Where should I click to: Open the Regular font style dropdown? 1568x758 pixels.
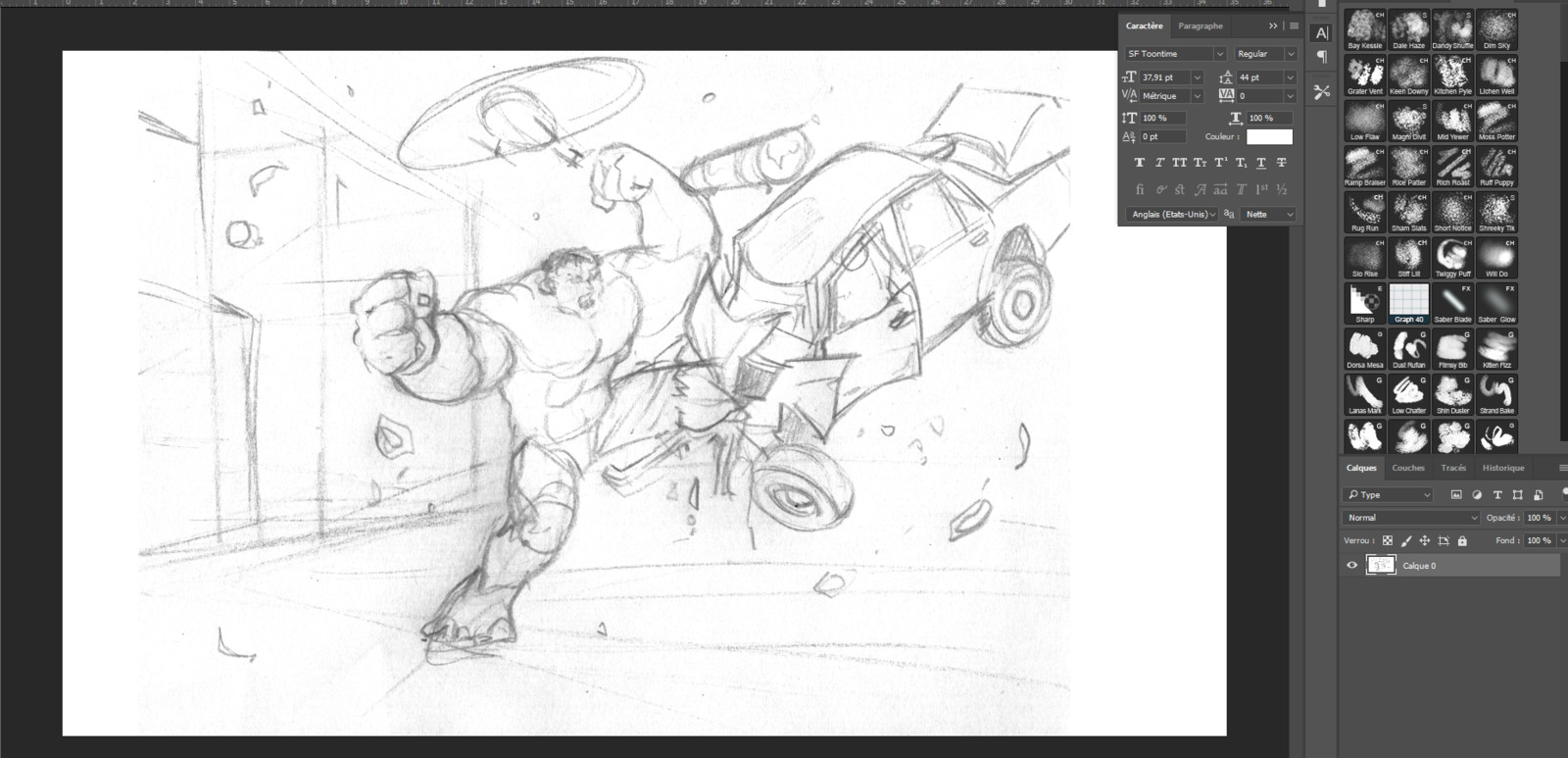point(1291,54)
